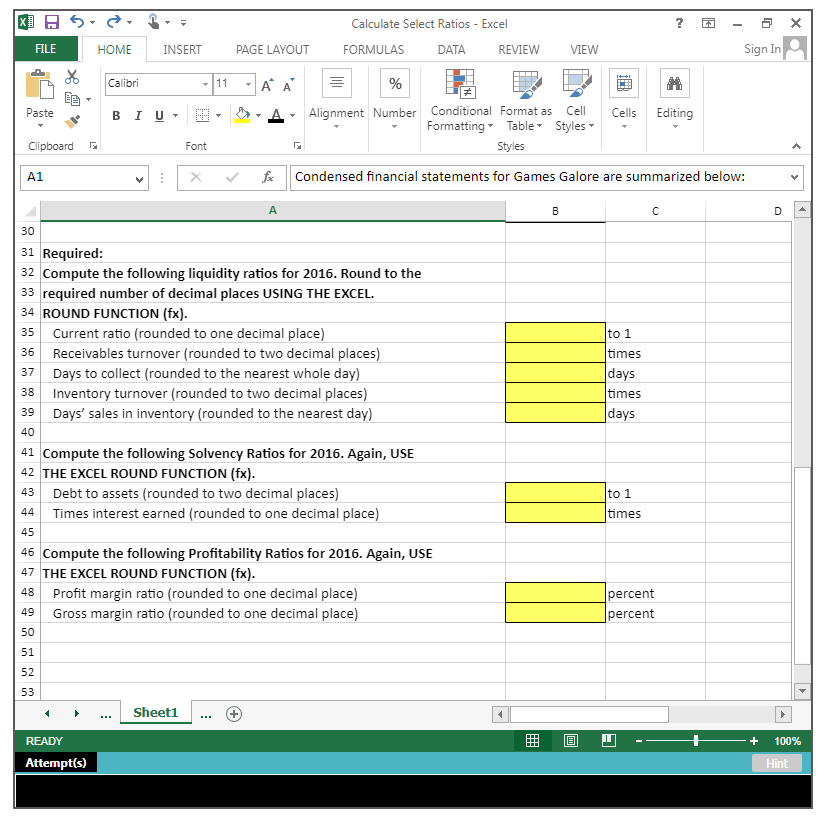Click the Sign In link
This screenshot has height=833, width=840.
(x=764, y=49)
